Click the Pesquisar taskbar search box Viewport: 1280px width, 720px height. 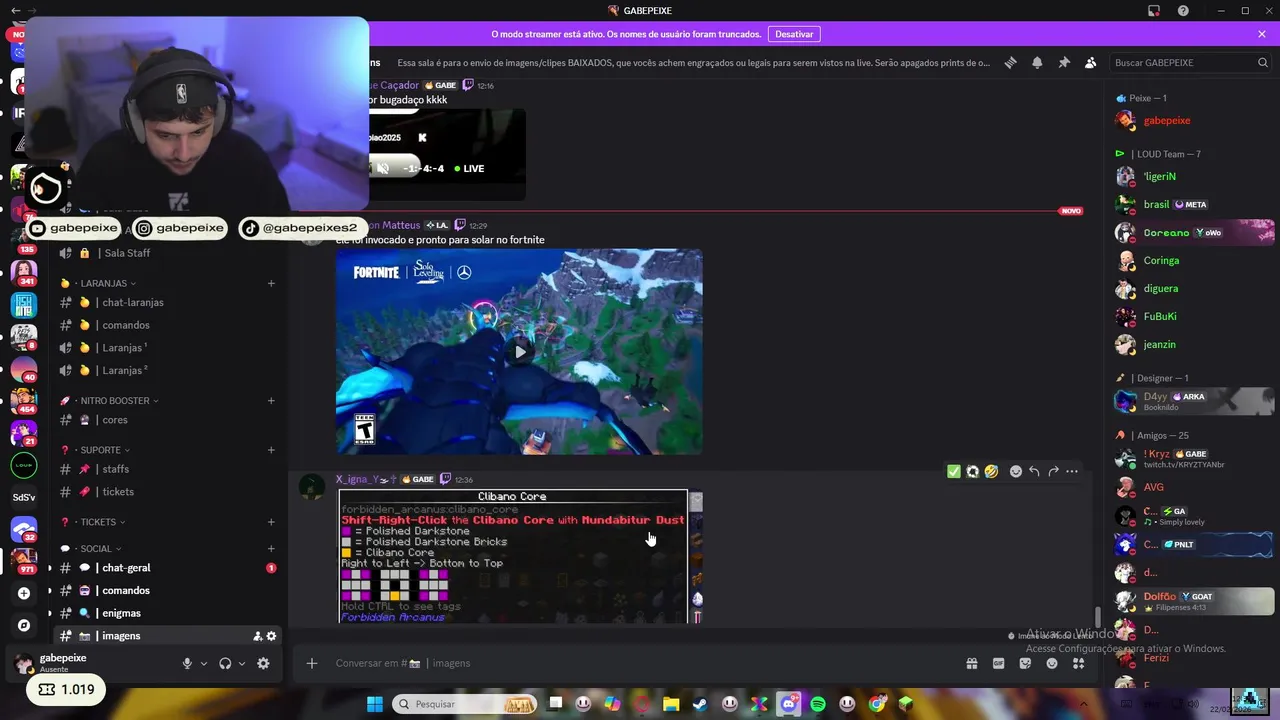465,704
